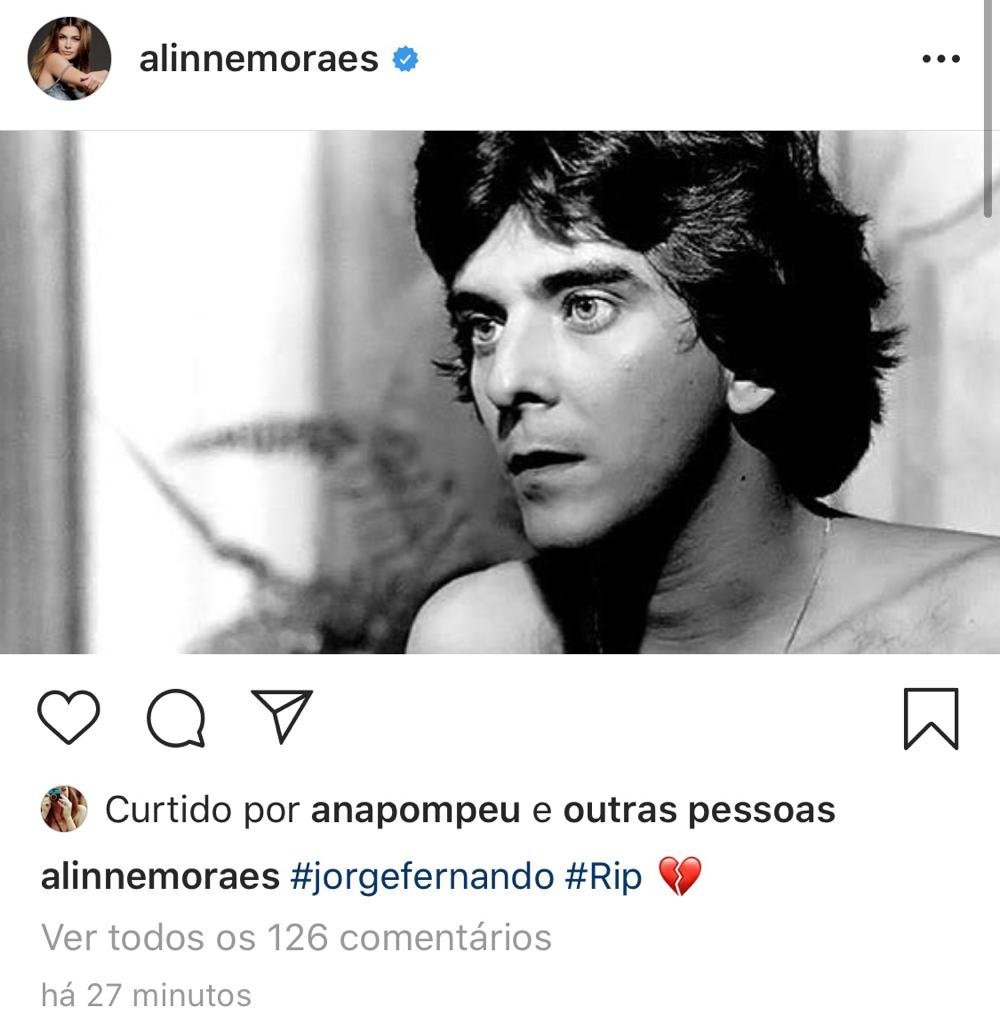Click the broken heart emoji in caption
This screenshot has width=1000, height=1024.
click(x=679, y=876)
